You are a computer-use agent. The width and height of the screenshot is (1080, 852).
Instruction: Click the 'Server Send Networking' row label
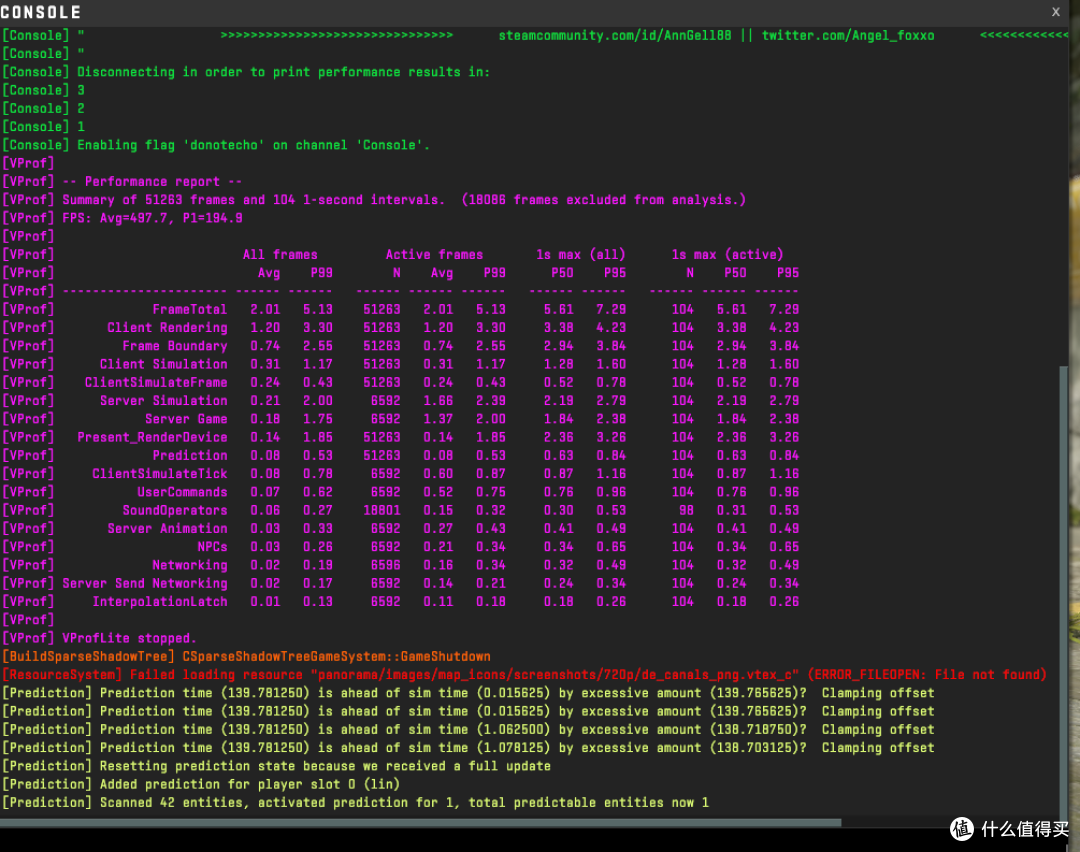point(145,583)
